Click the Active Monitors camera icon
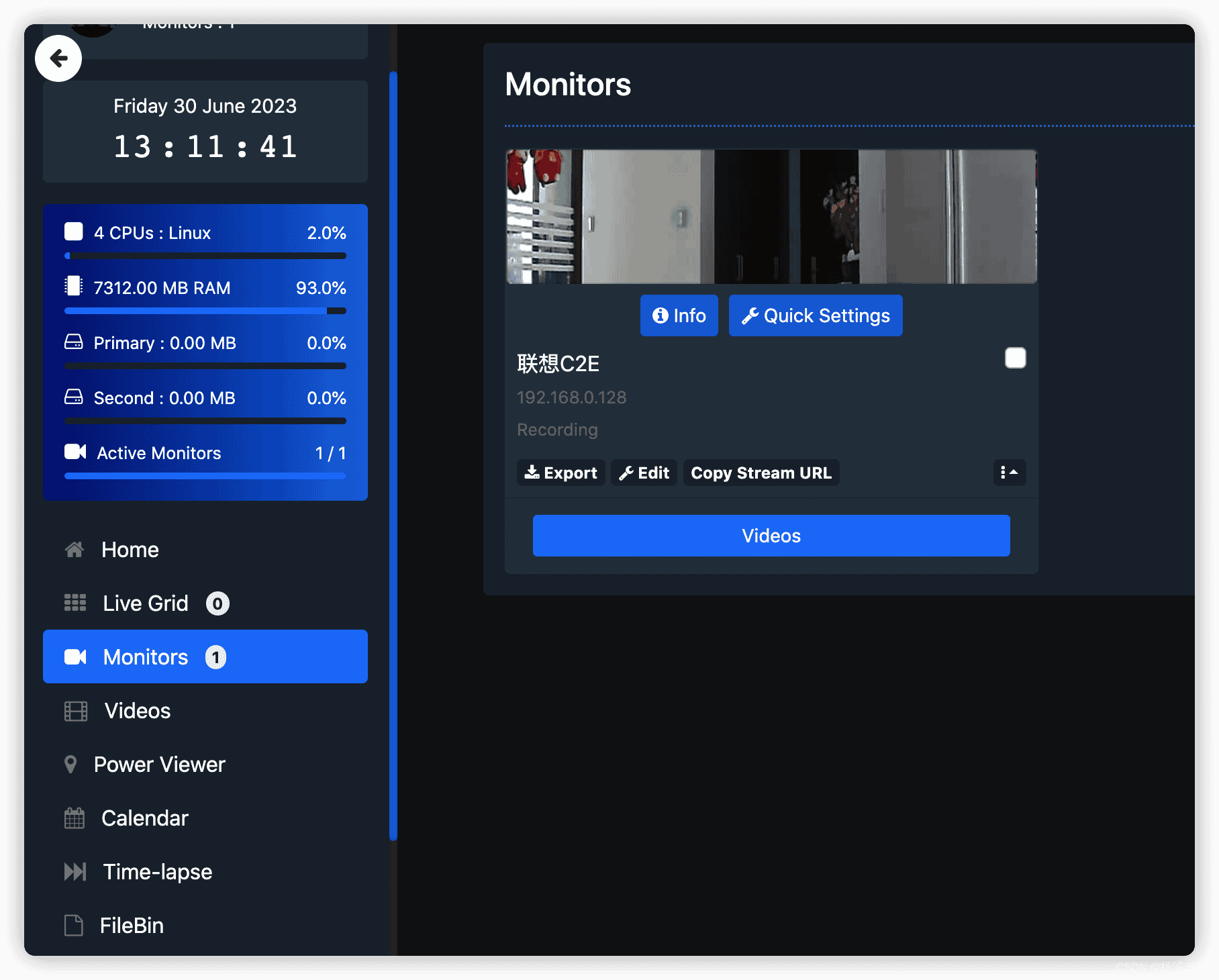1219x980 pixels. 75,452
